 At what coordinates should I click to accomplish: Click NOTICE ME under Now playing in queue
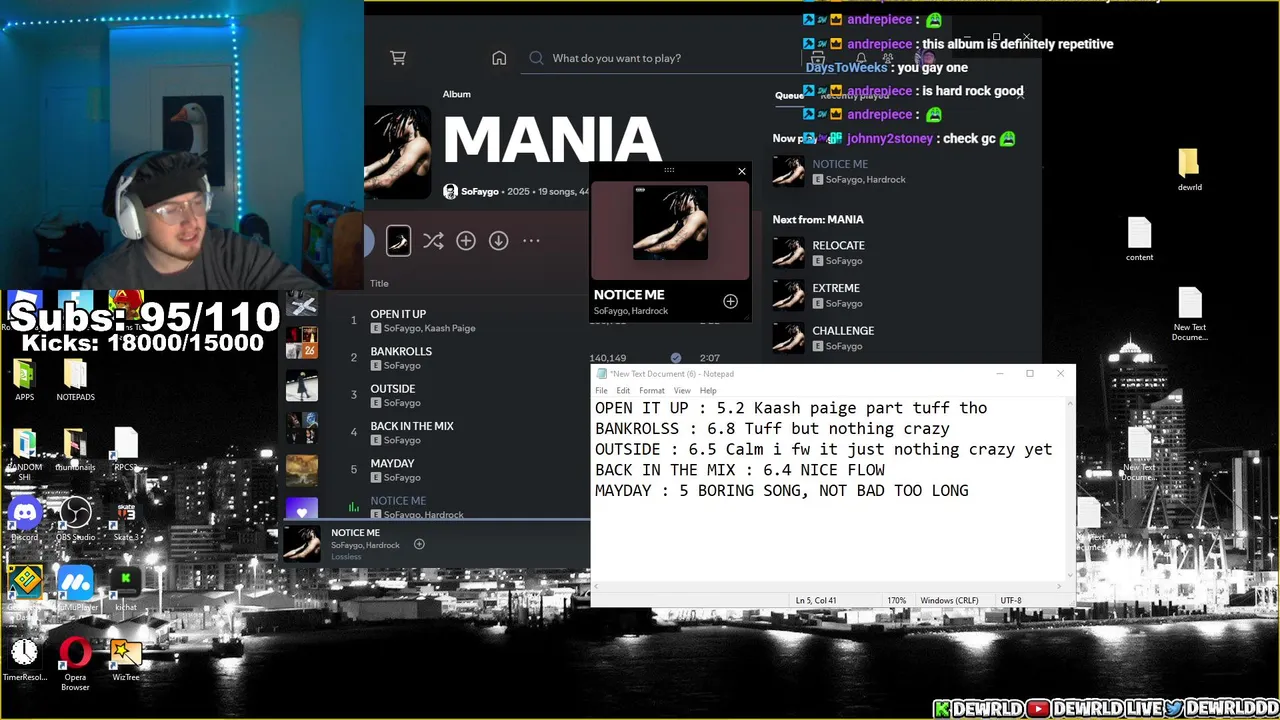840,164
